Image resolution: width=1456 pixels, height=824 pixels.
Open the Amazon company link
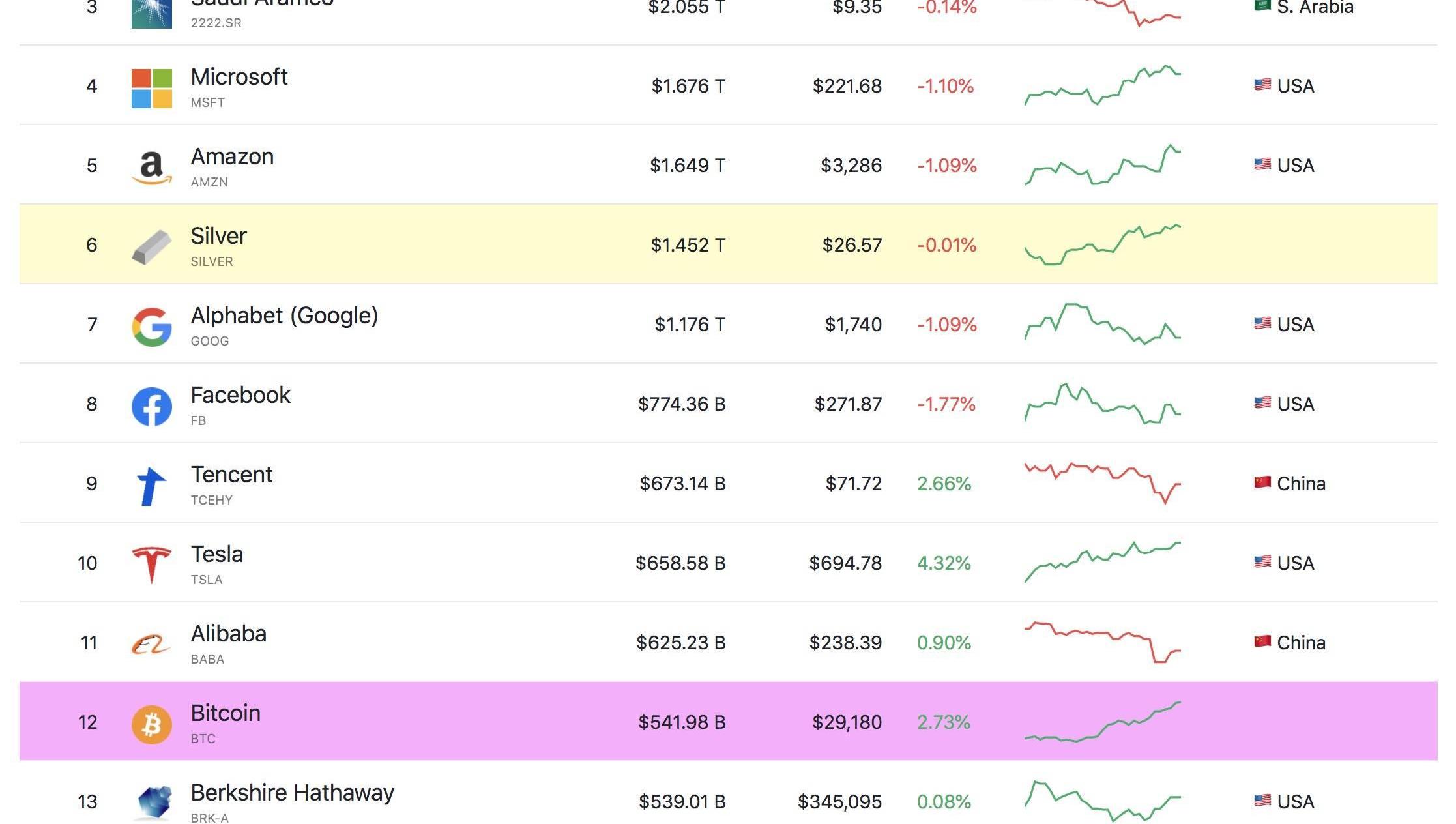pyautogui.click(x=232, y=156)
